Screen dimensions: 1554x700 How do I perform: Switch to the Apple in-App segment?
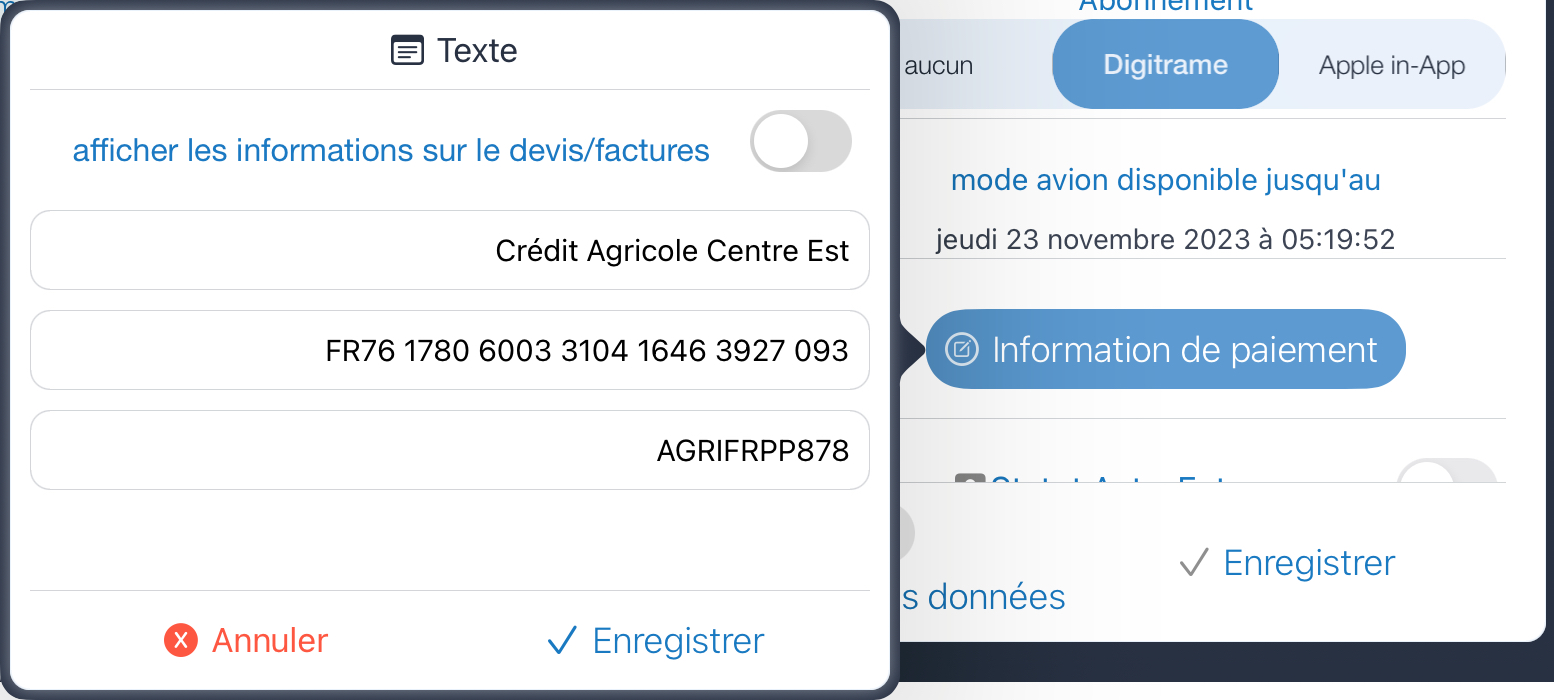pos(1392,66)
